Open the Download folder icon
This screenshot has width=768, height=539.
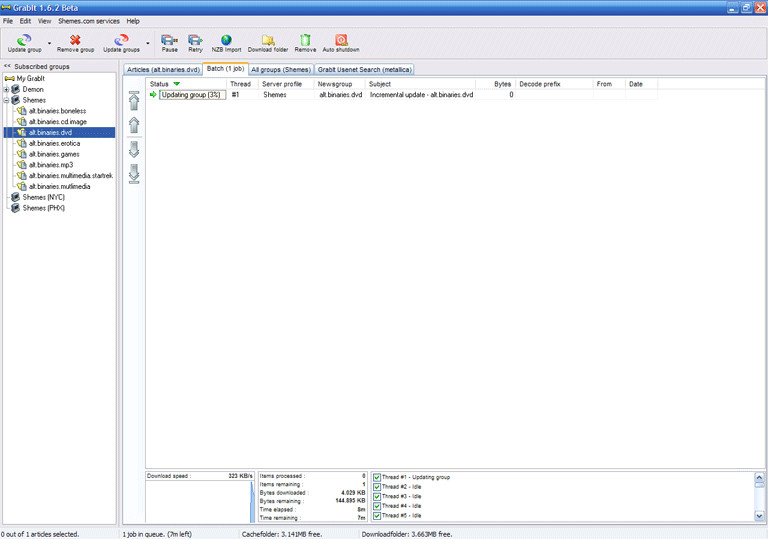[268, 40]
